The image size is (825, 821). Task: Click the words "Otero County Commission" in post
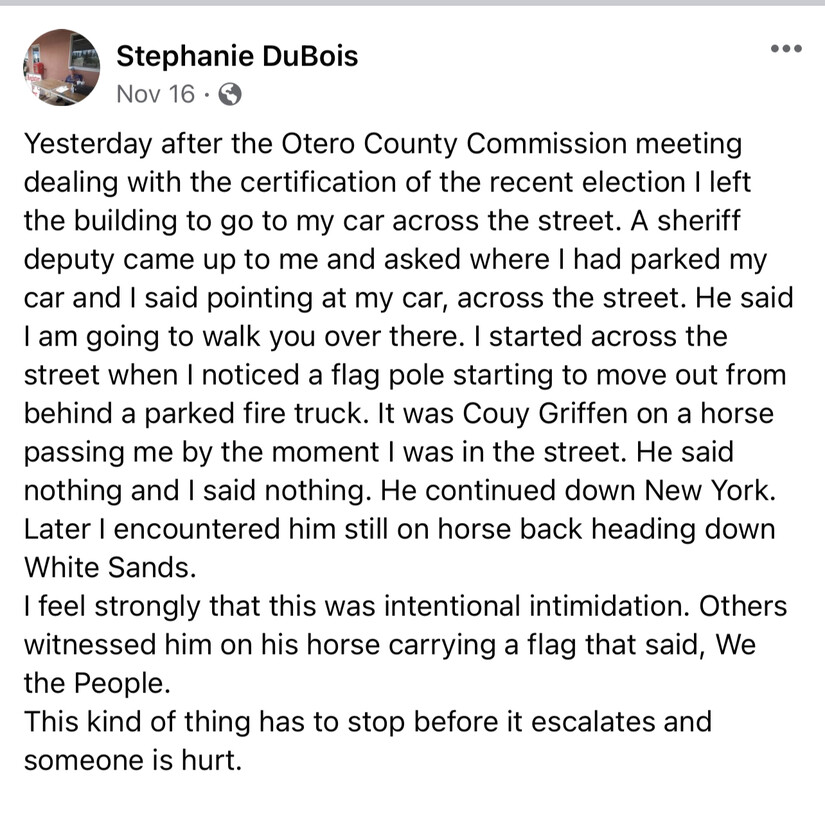pos(454,145)
